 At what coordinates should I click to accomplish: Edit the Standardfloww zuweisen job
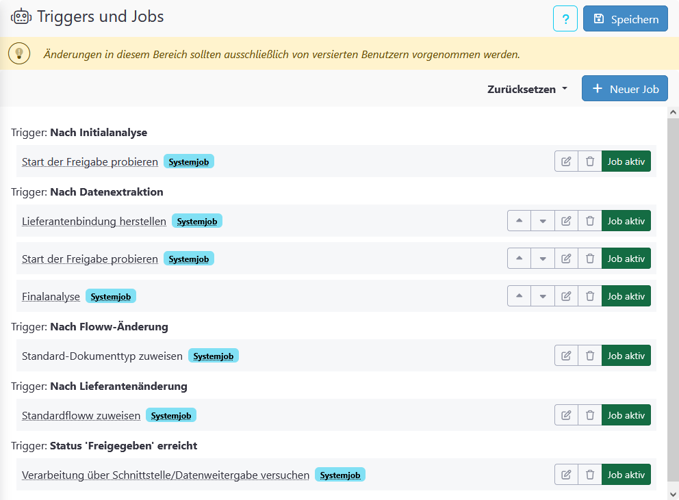click(566, 415)
